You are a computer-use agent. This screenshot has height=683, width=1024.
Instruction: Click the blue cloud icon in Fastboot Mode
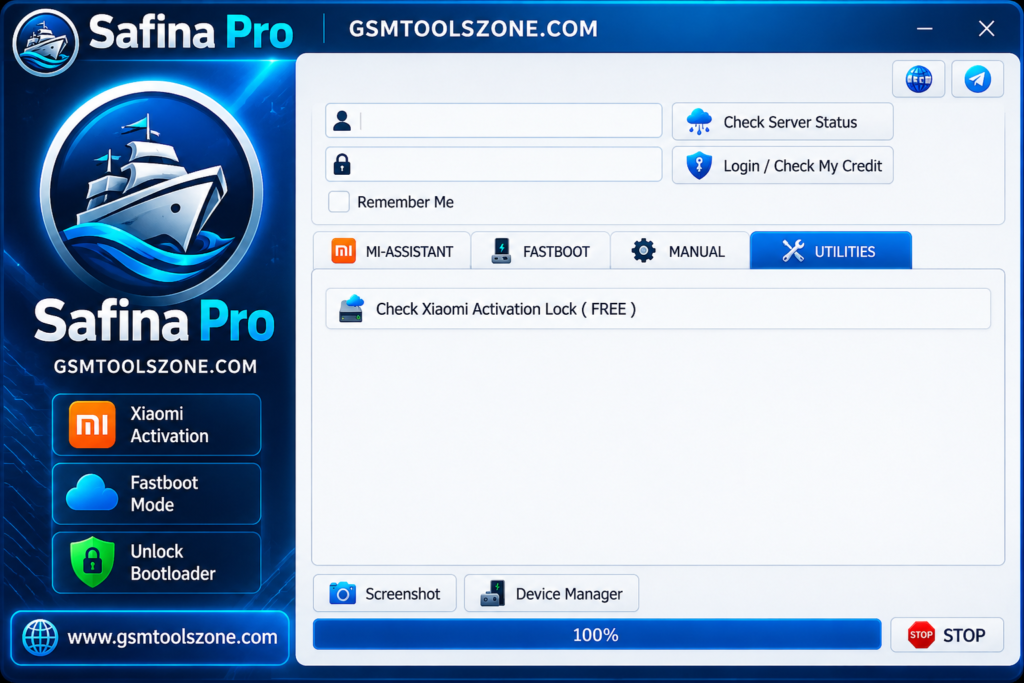[92, 493]
